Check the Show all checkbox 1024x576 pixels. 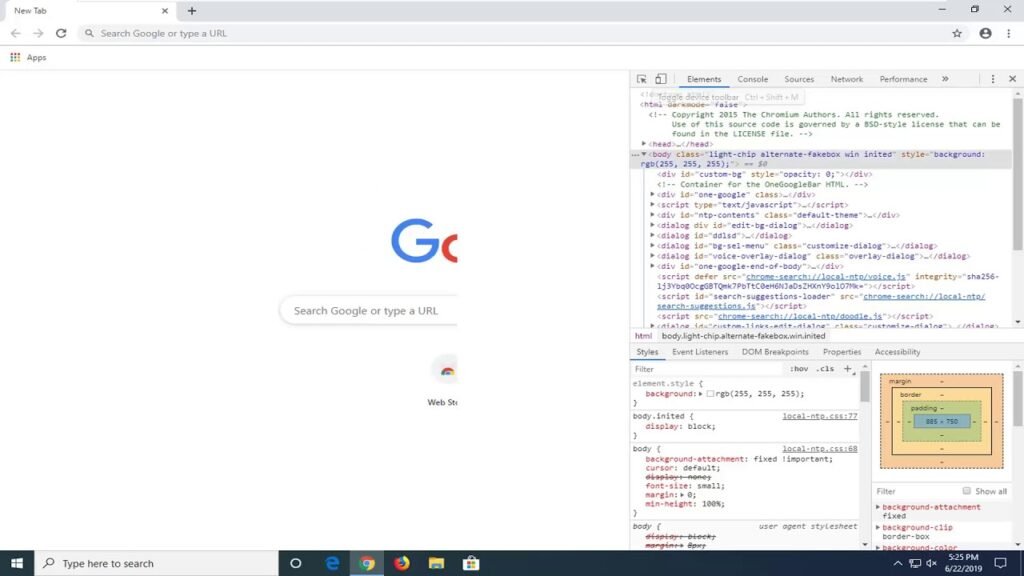(967, 491)
